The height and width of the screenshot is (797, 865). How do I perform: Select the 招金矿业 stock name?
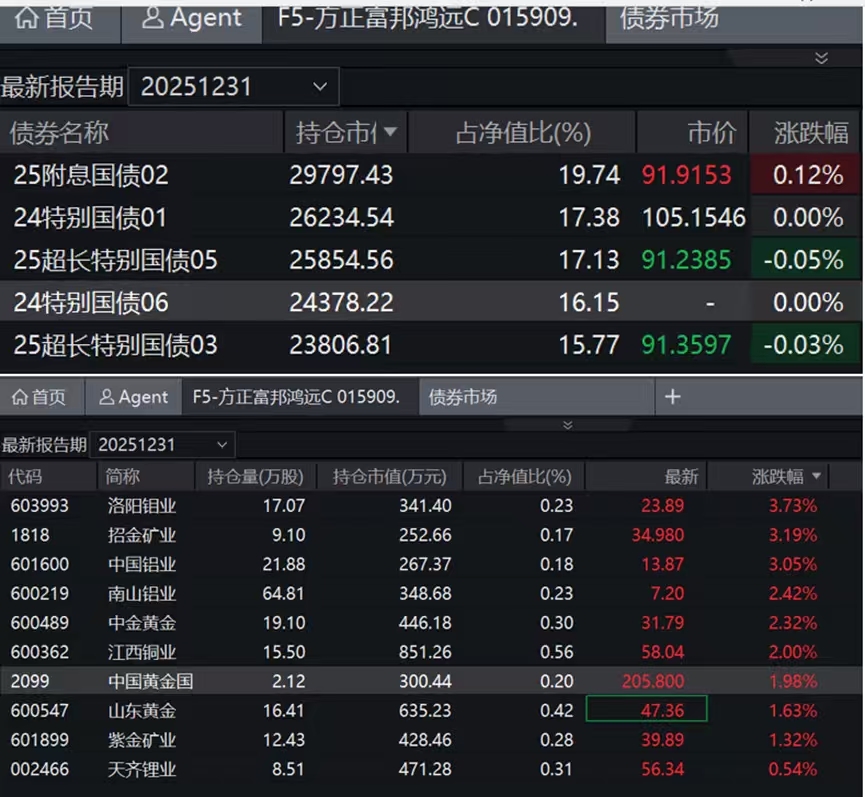point(142,534)
